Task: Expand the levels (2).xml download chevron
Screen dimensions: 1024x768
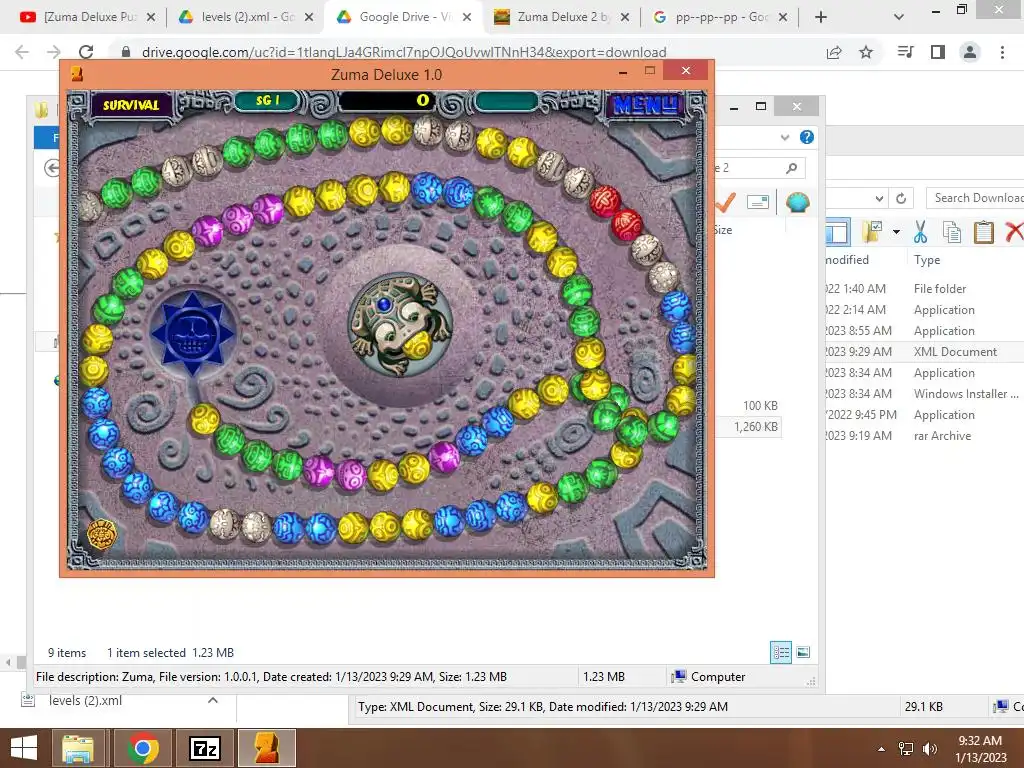Action: pos(213,700)
